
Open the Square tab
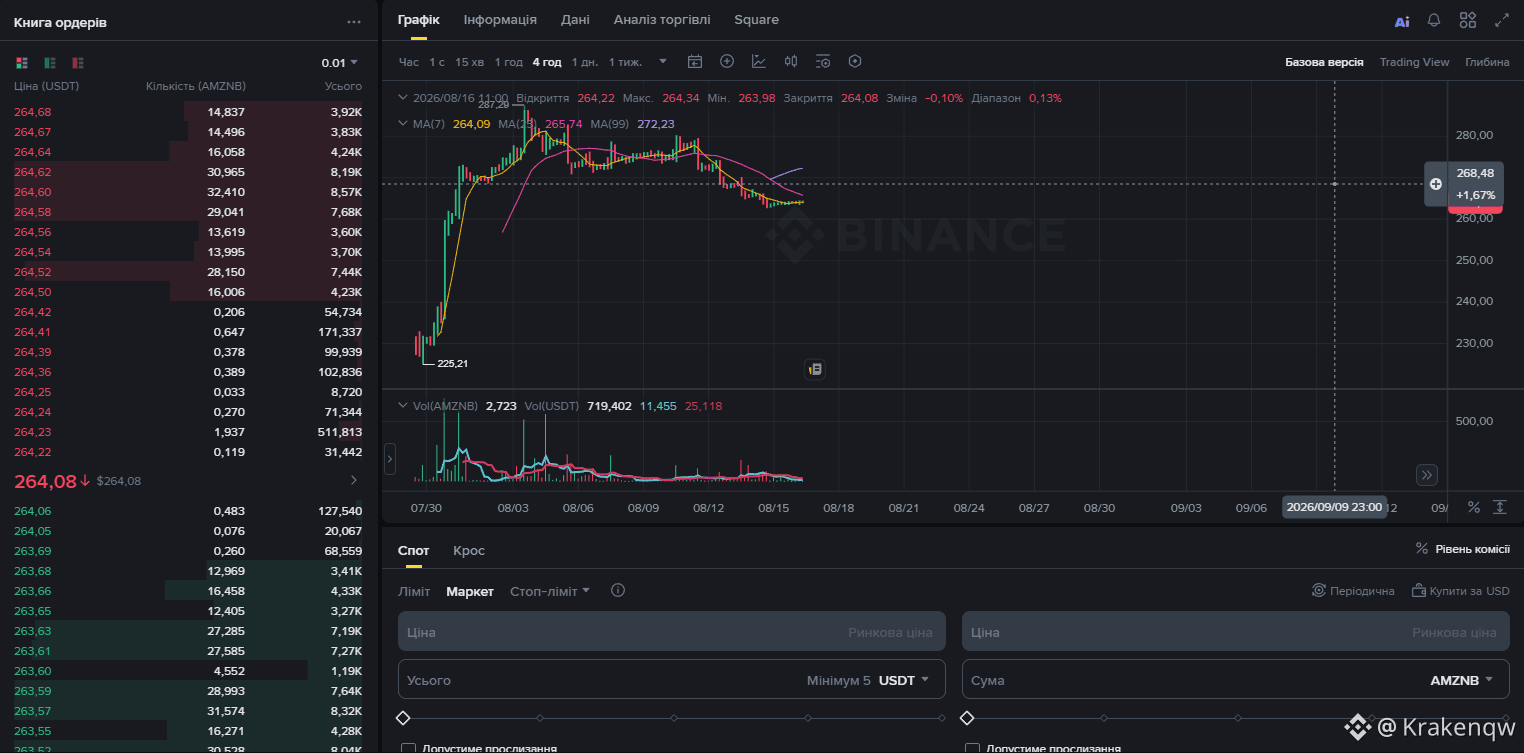point(756,20)
